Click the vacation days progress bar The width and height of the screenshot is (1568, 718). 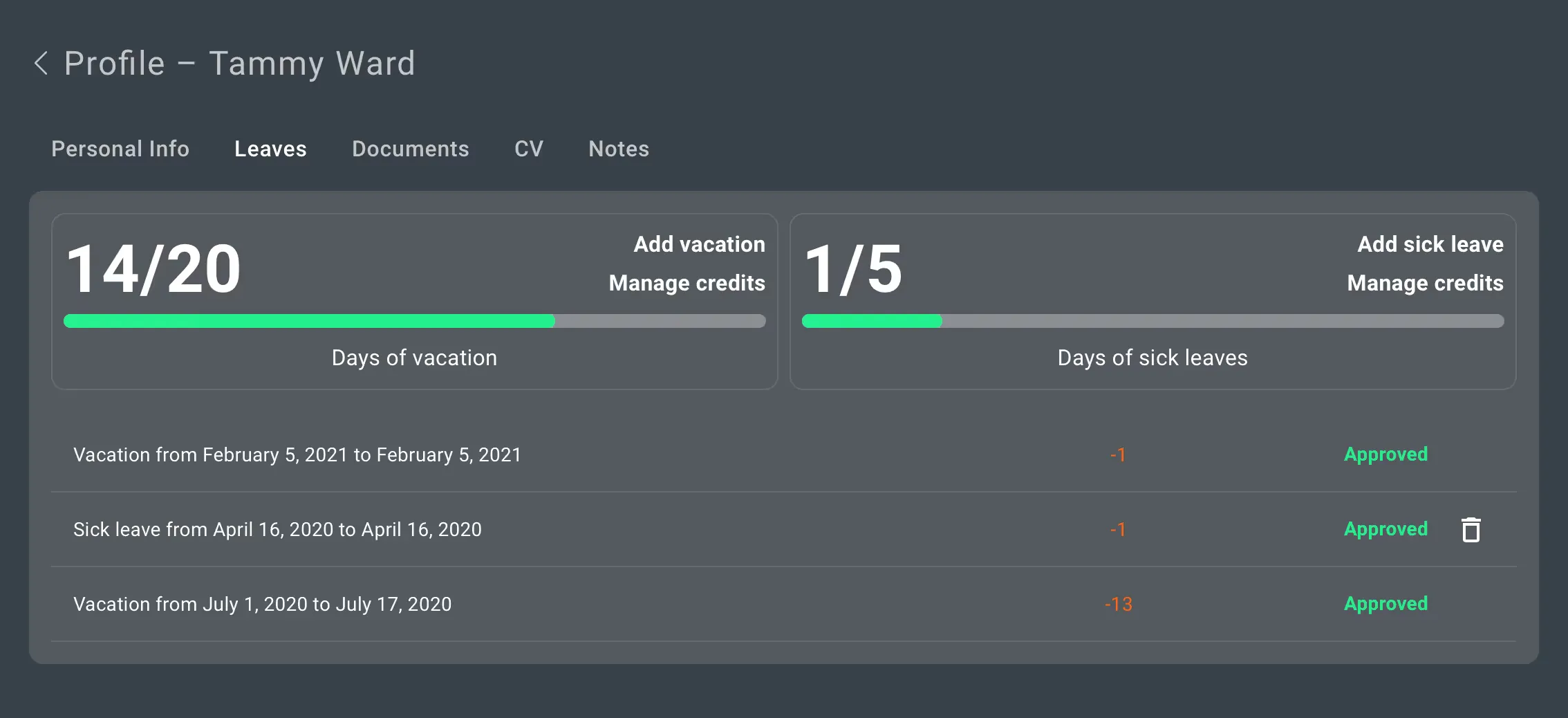[415, 321]
